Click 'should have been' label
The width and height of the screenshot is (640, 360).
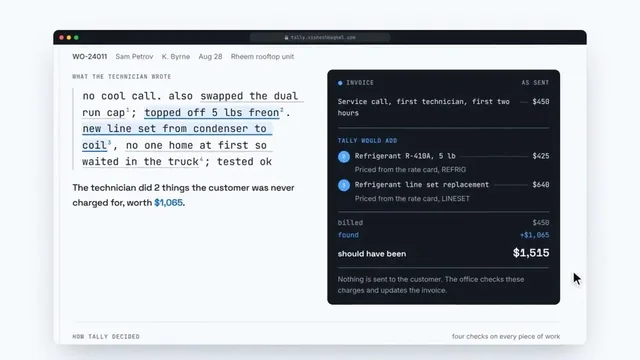click(x=372, y=254)
